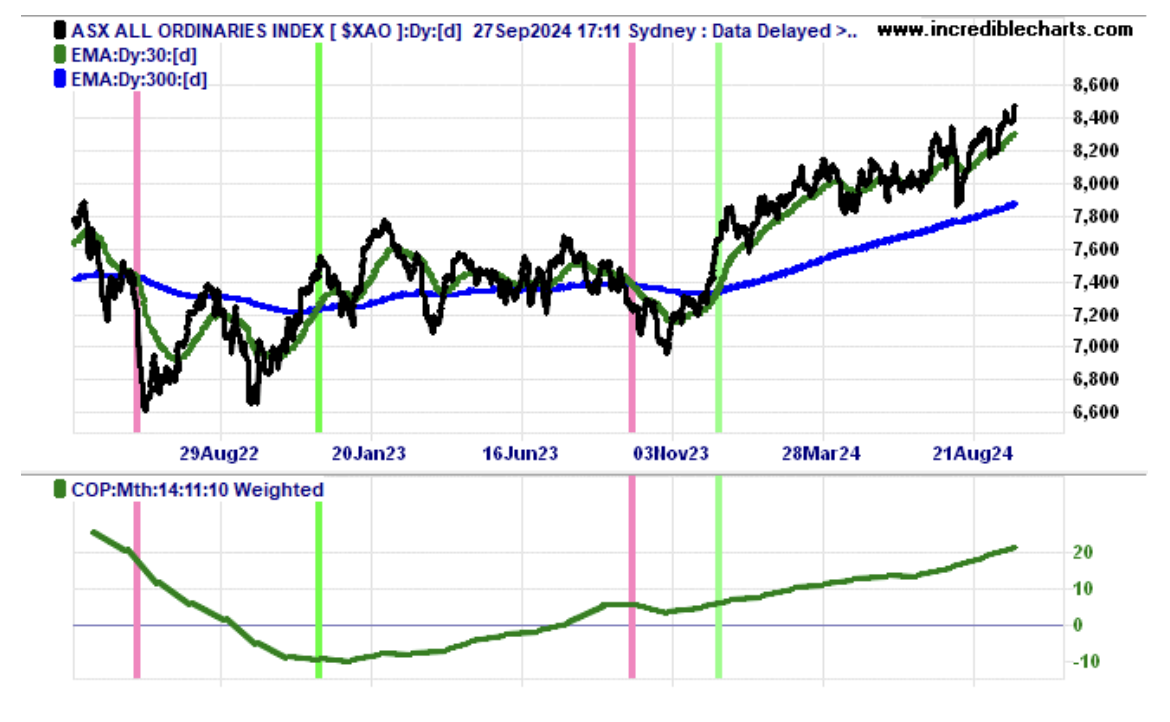The width and height of the screenshot is (1170, 722).
Task: Click the 7,800 price axis label
Action: (1095, 216)
